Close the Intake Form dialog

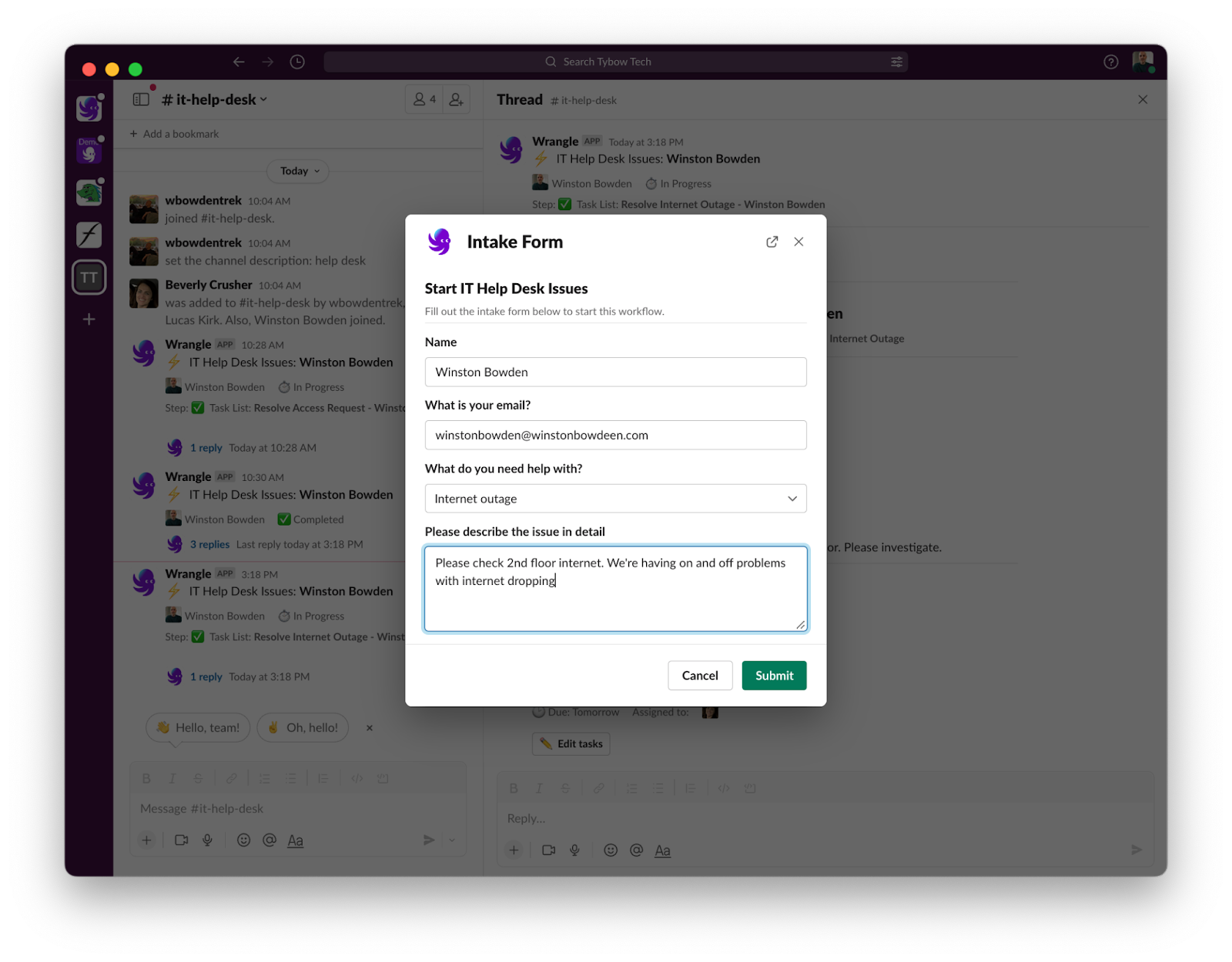coord(798,242)
